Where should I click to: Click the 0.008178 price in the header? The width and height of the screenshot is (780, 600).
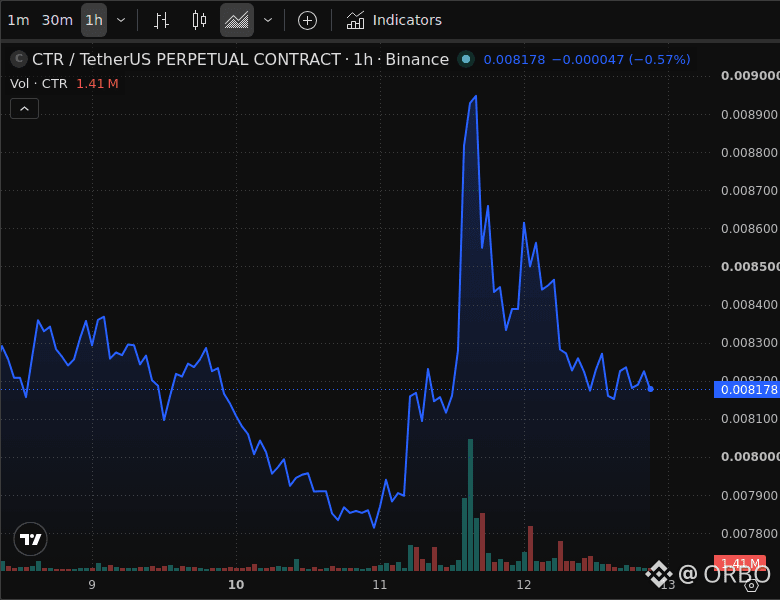point(514,60)
